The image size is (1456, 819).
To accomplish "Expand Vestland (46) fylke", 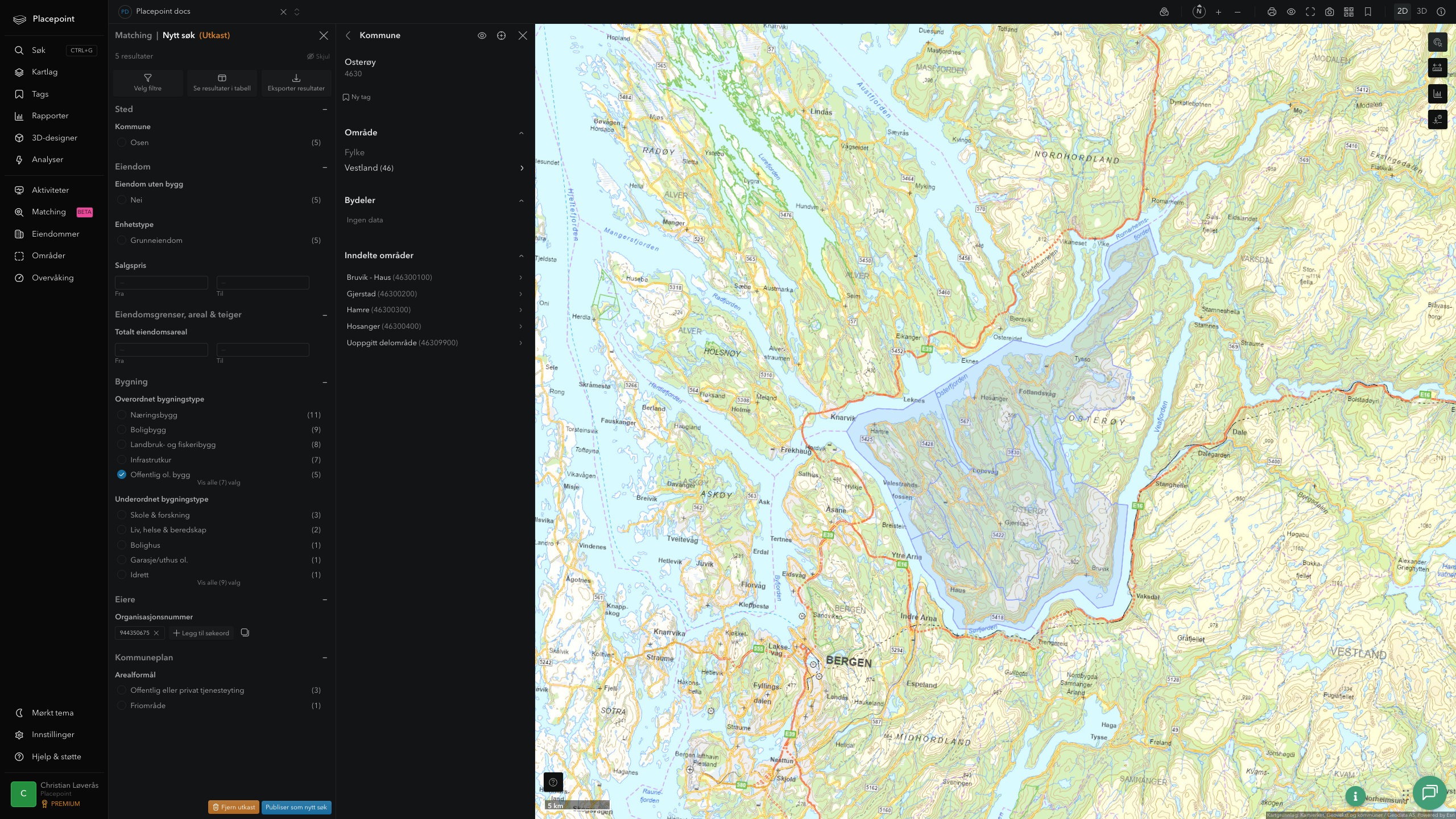I will (435, 168).
